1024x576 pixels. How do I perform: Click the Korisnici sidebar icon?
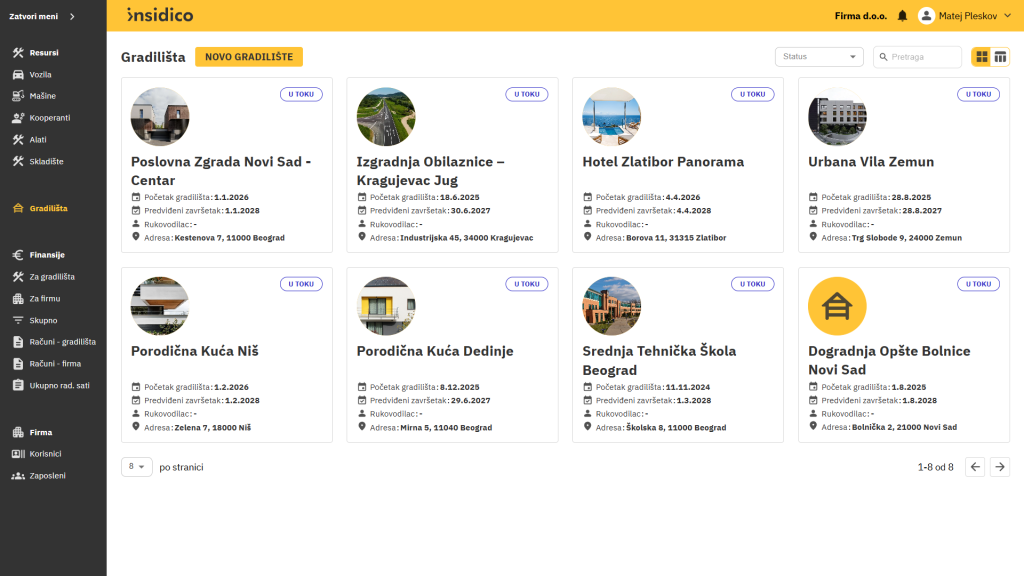pyautogui.click(x=18, y=454)
